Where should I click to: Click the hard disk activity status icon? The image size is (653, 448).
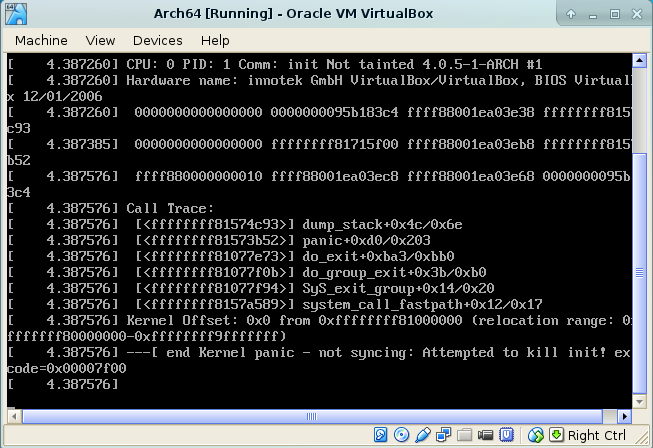click(380, 435)
